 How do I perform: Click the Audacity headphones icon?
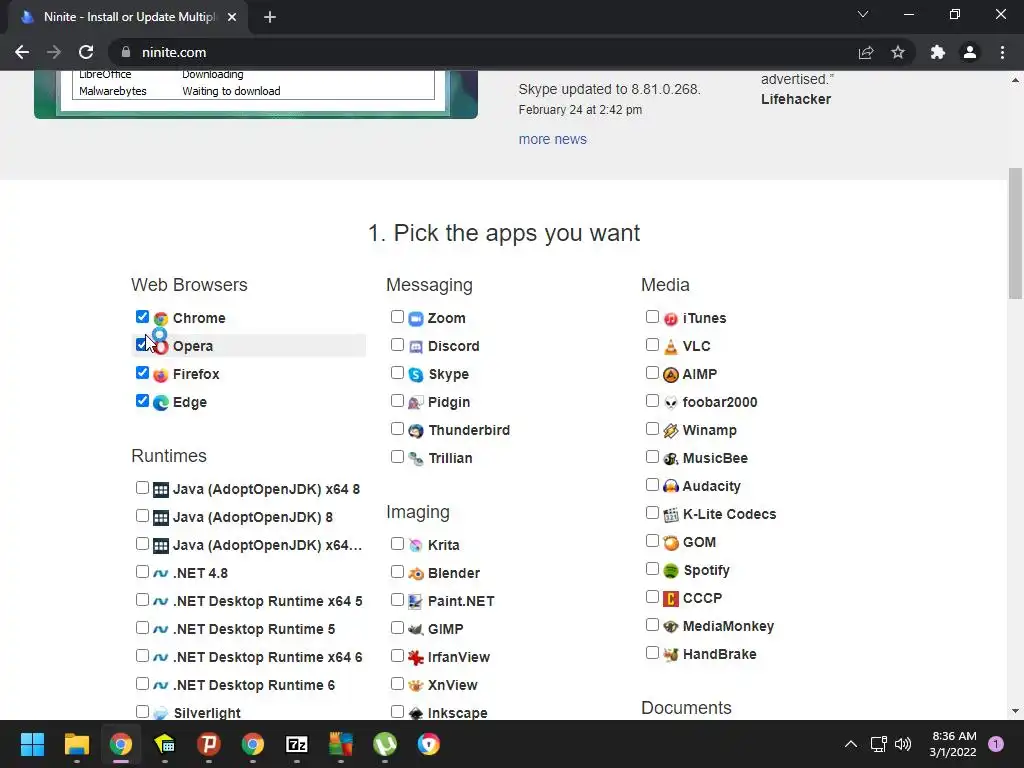click(x=671, y=487)
